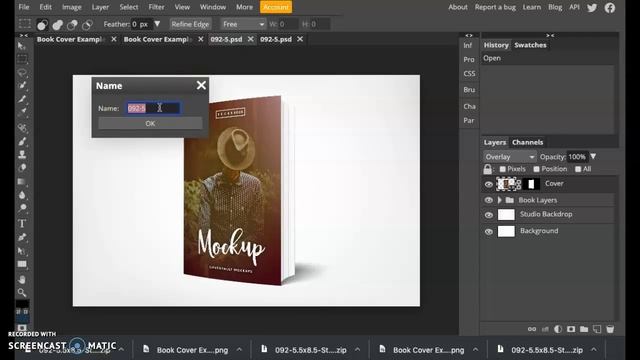Click the black foreground color swatch

(x=22, y=304)
